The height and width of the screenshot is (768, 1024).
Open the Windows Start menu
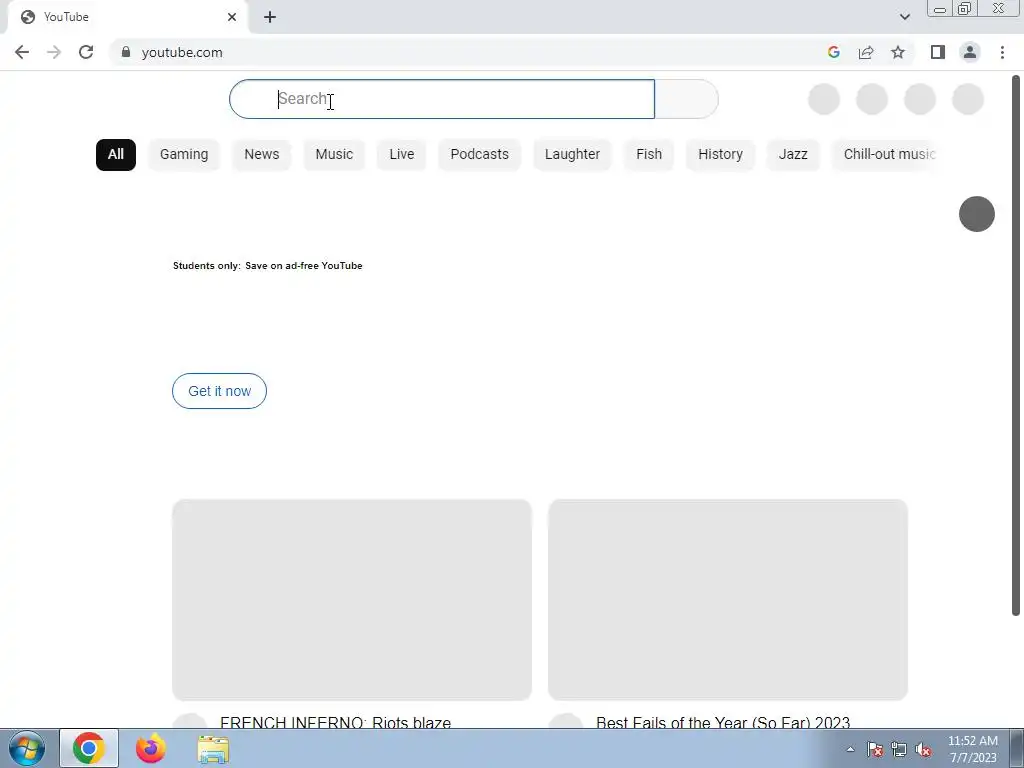[27, 749]
